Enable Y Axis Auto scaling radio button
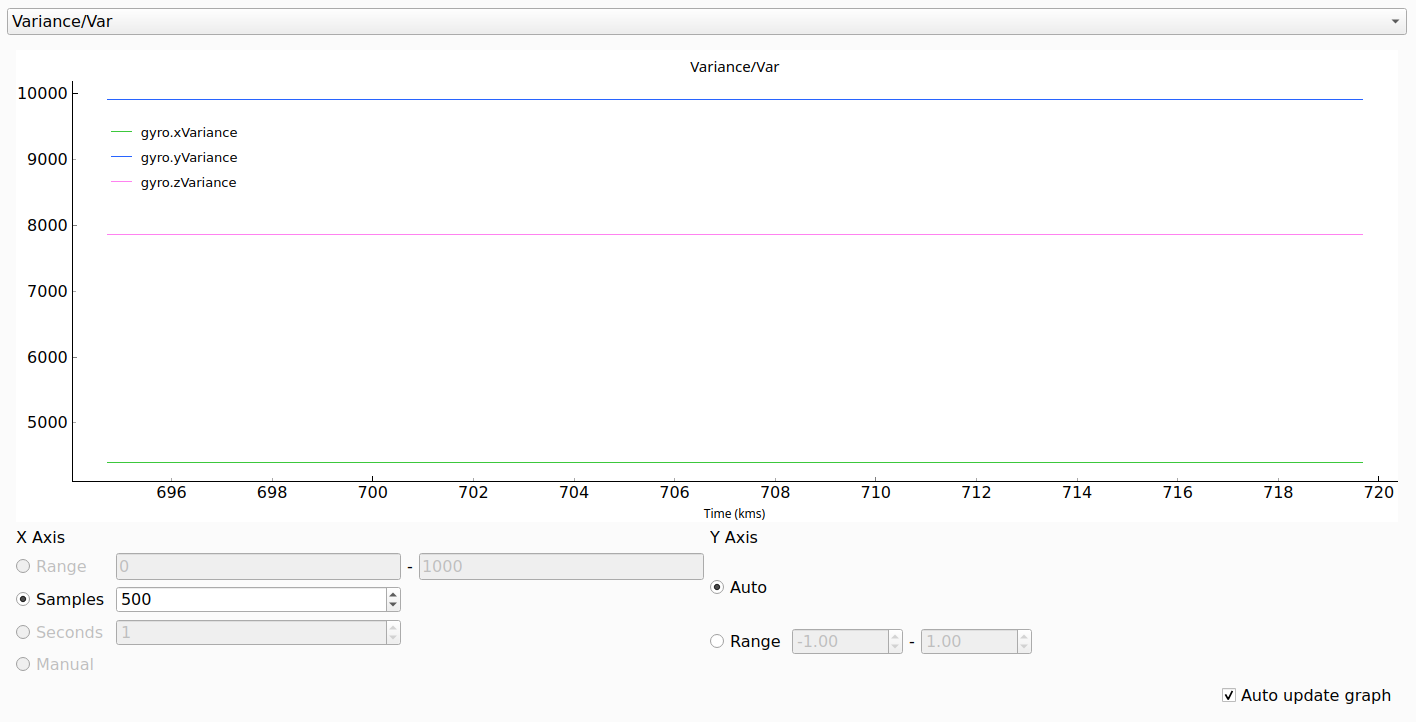 coord(717,588)
